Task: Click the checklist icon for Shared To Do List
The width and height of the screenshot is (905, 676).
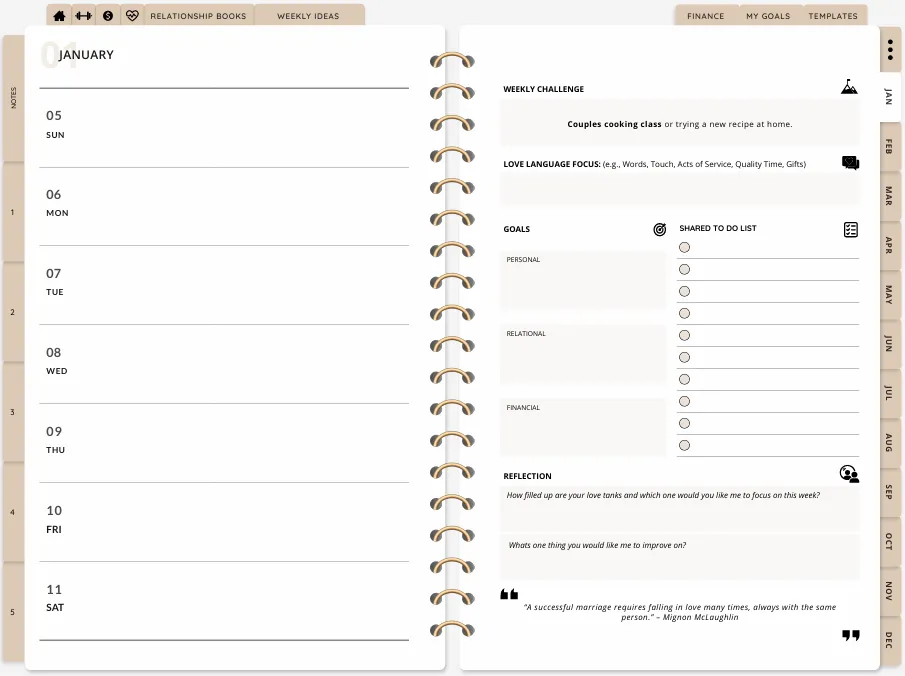Action: [x=851, y=229]
